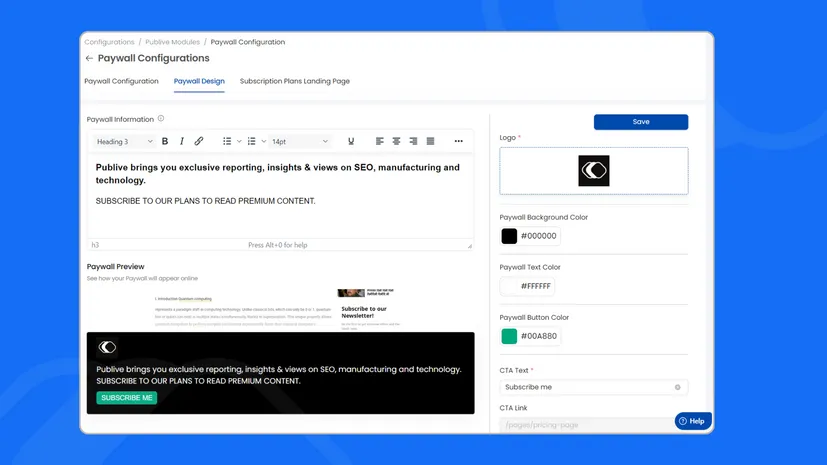The width and height of the screenshot is (827, 465).
Task: Expand the bullet list style options
Action: point(239,142)
